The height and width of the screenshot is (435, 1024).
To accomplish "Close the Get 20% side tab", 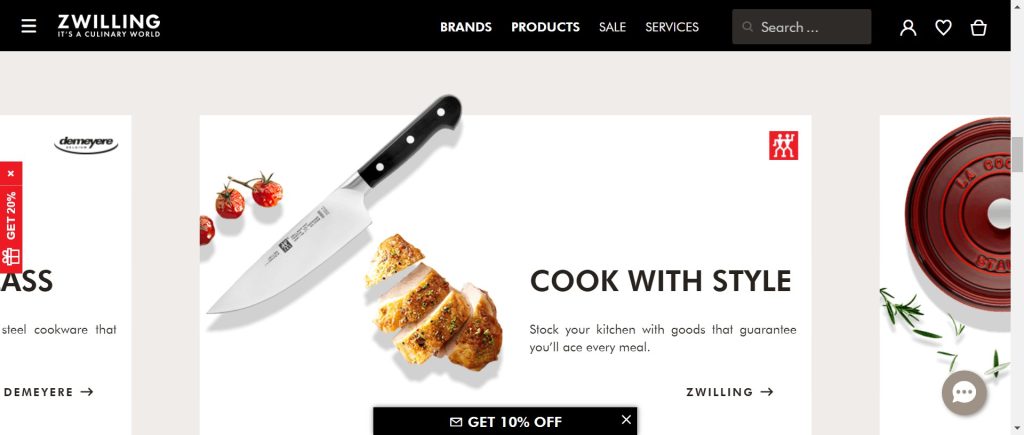I will coord(11,174).
